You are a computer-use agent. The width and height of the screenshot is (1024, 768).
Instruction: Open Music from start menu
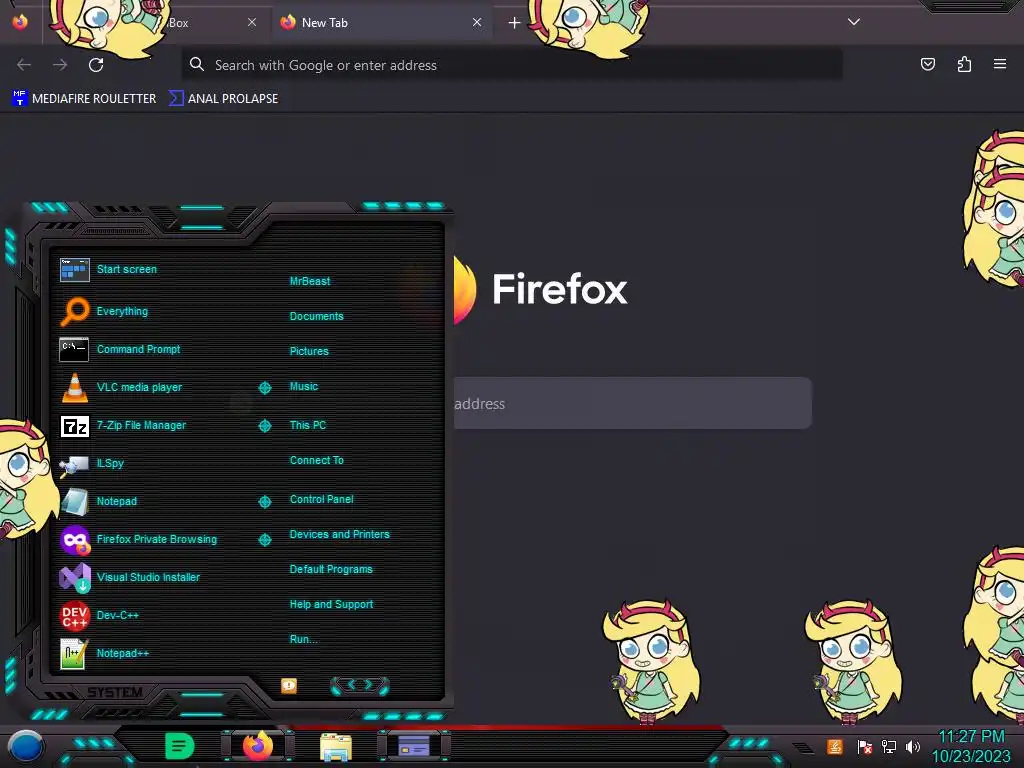(304, 387)
